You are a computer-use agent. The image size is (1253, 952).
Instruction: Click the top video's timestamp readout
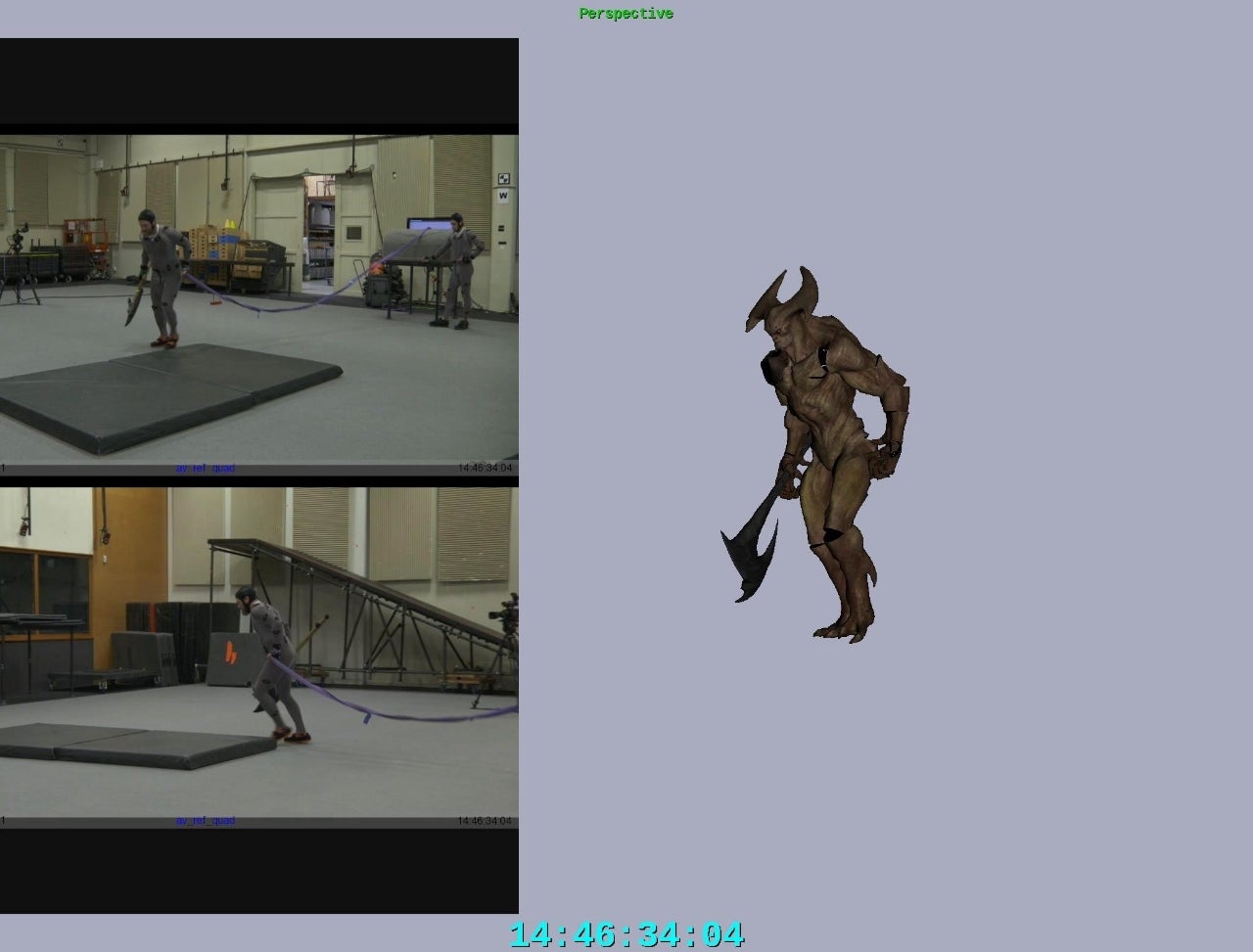tap(485, 468)
